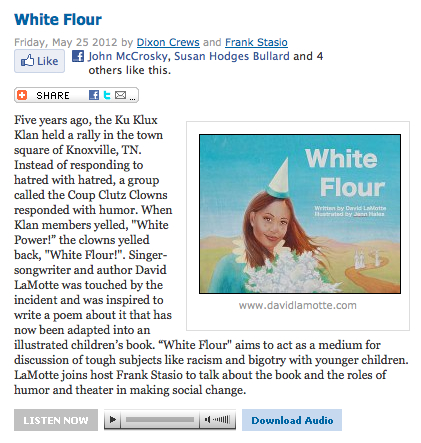The width and height of the screenshot is (421, 443).
Task: Click the audio progress bar
Action: click(x=160, y=419)
